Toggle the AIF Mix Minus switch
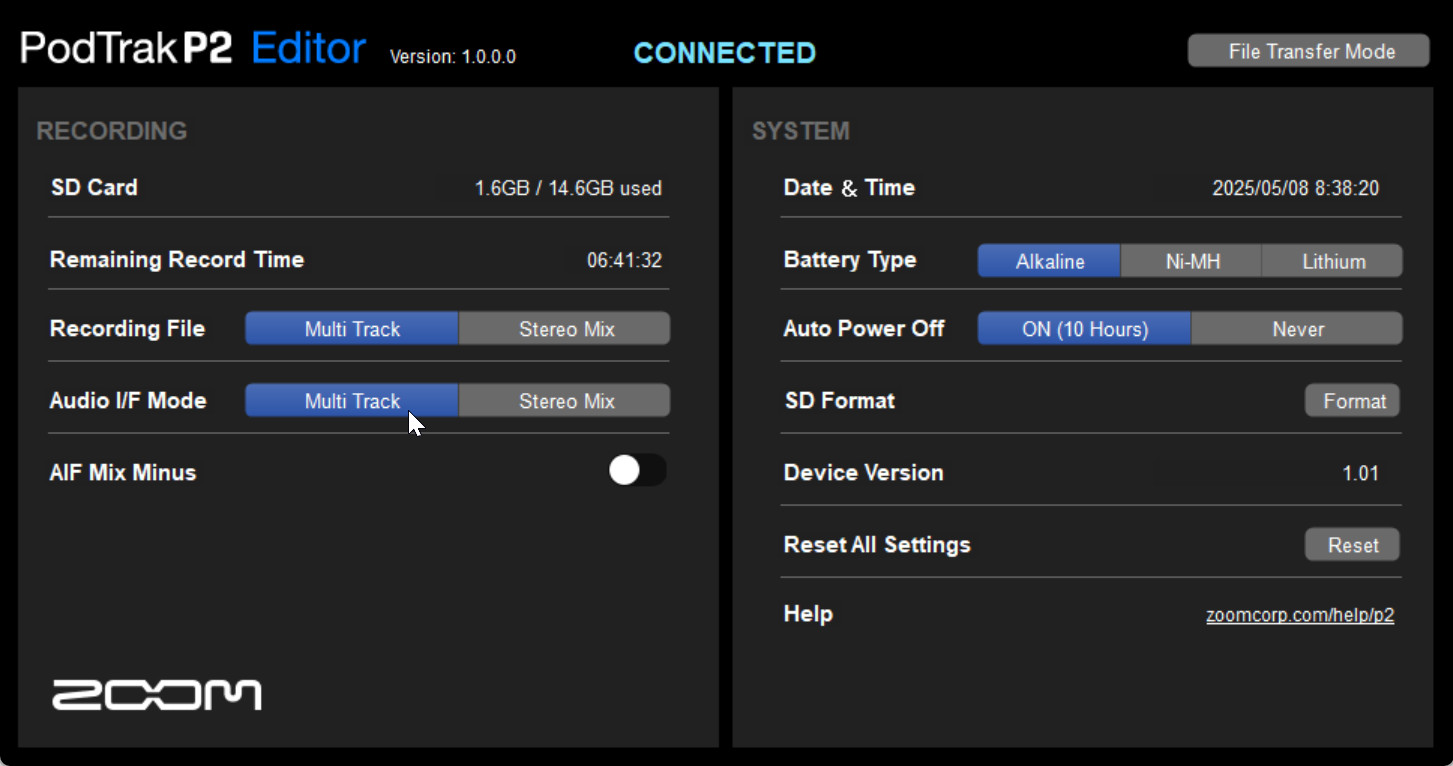 (x=637, y=471)
